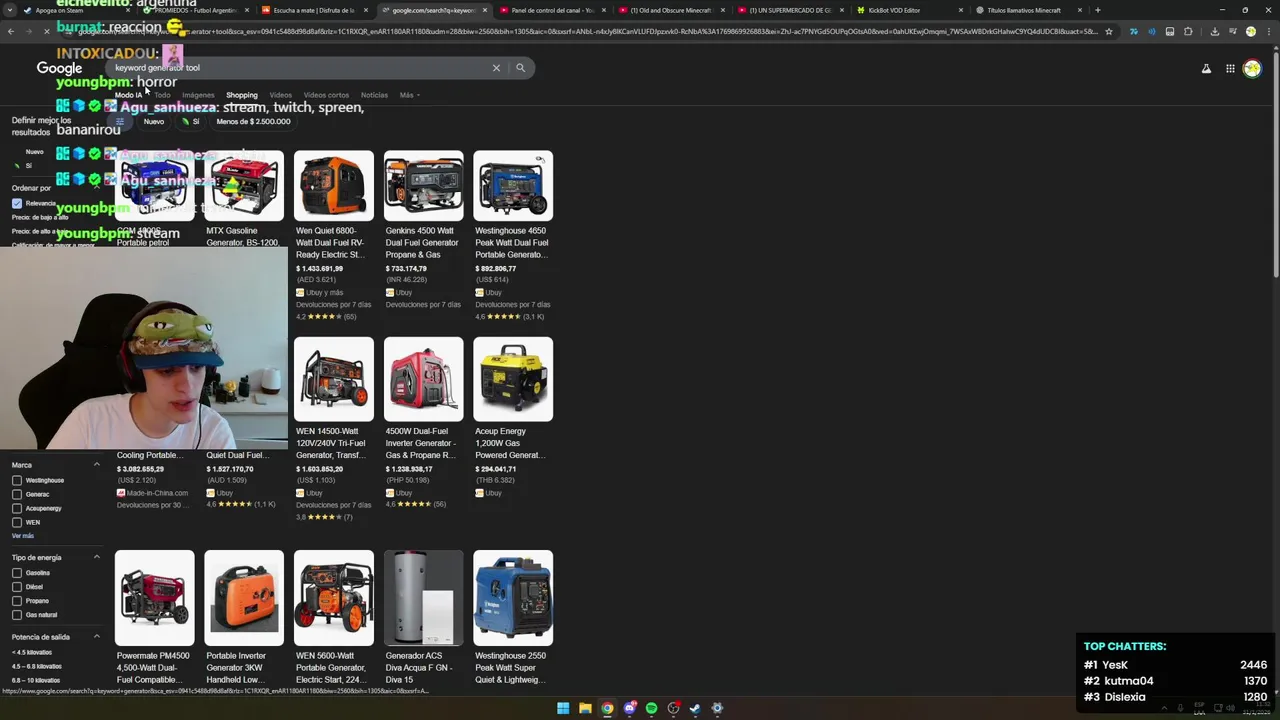Image resolution: width=1280 pixels, height=720 pixels.
Task: Toggle the Relevancia sort option
Action: 17,203
